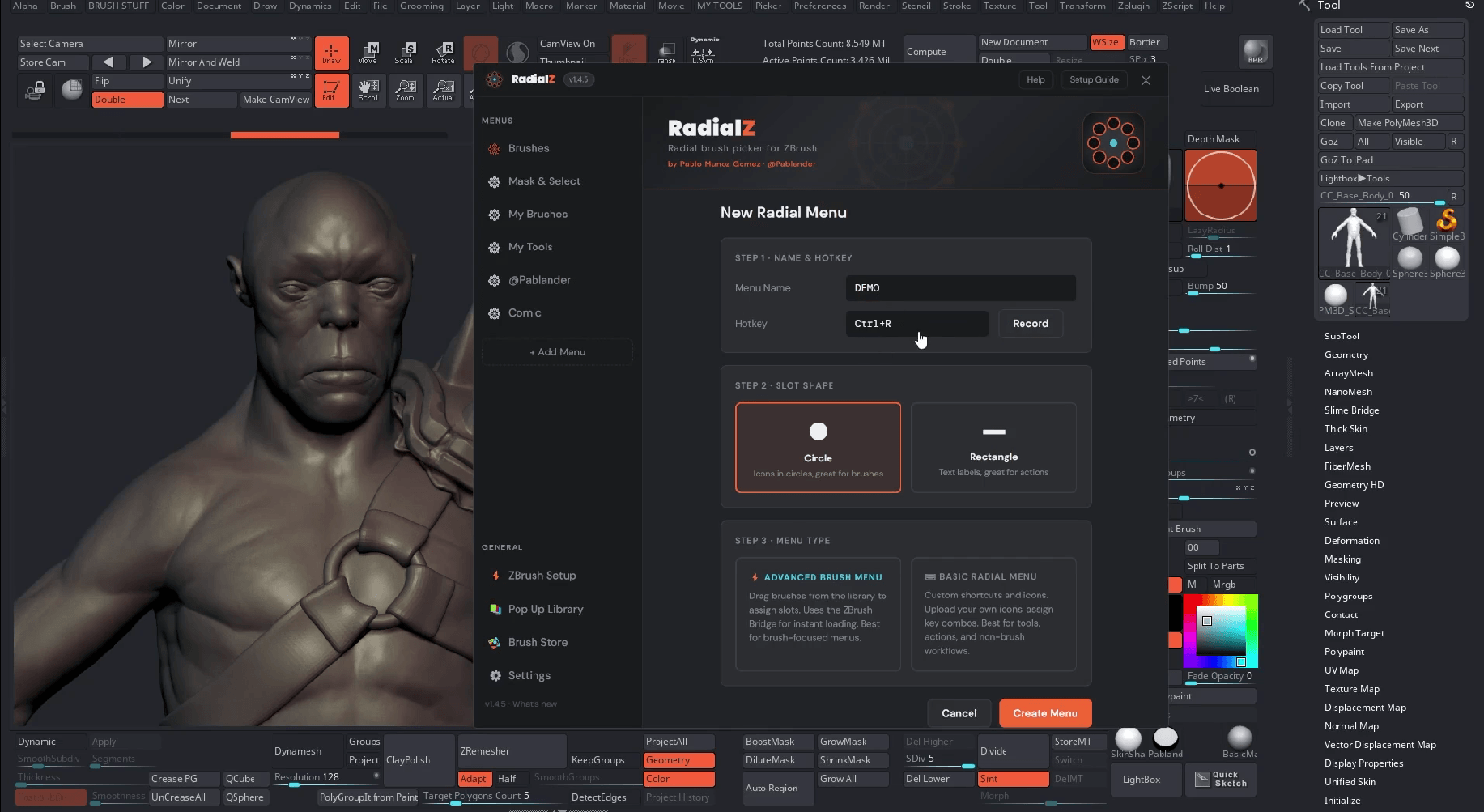Select the Rectangle slot shape option

[993, 447]
